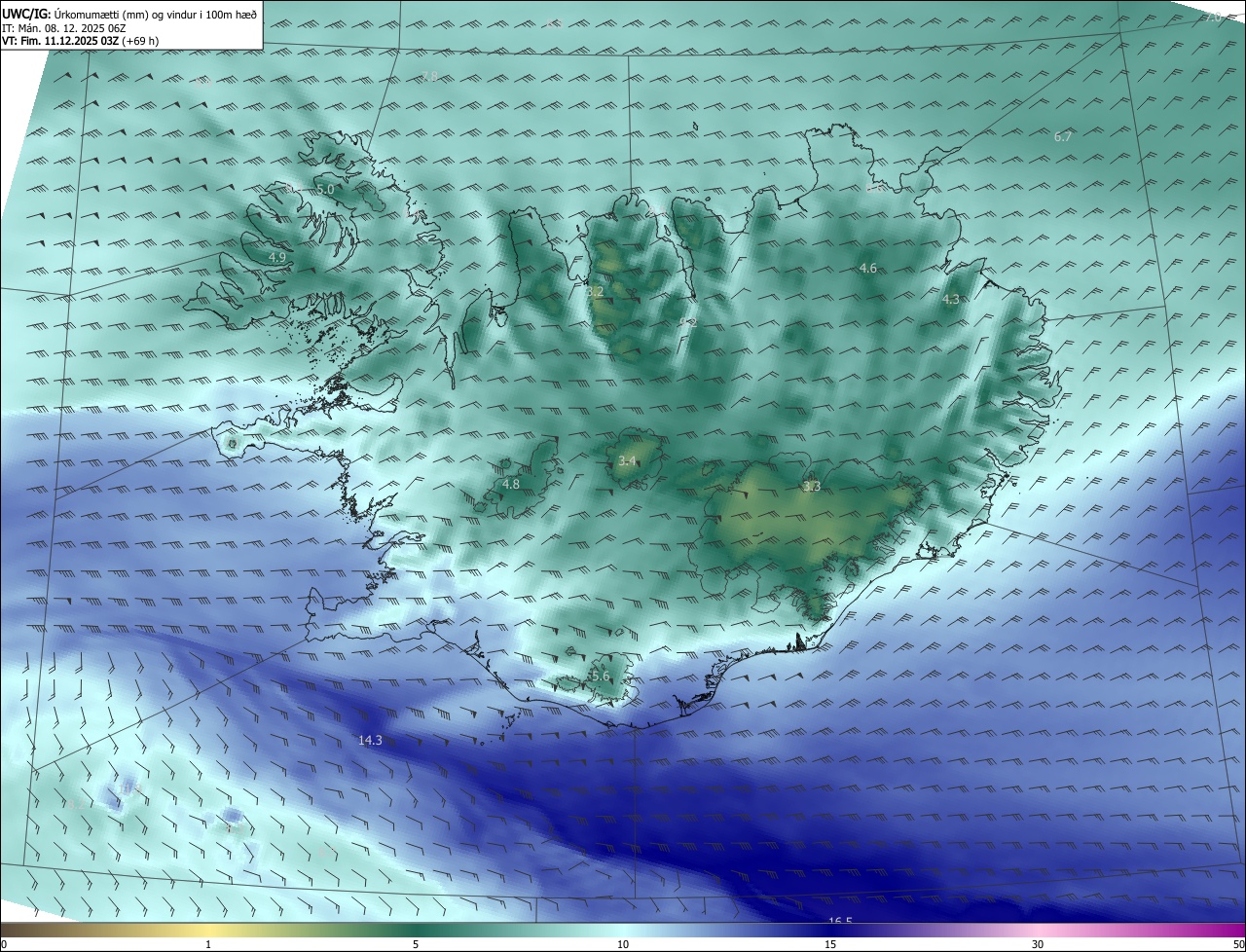Click the 3.4 value label on the central glacier
The width and height of the screenshot is (1246, 952).
coord(627,460)
